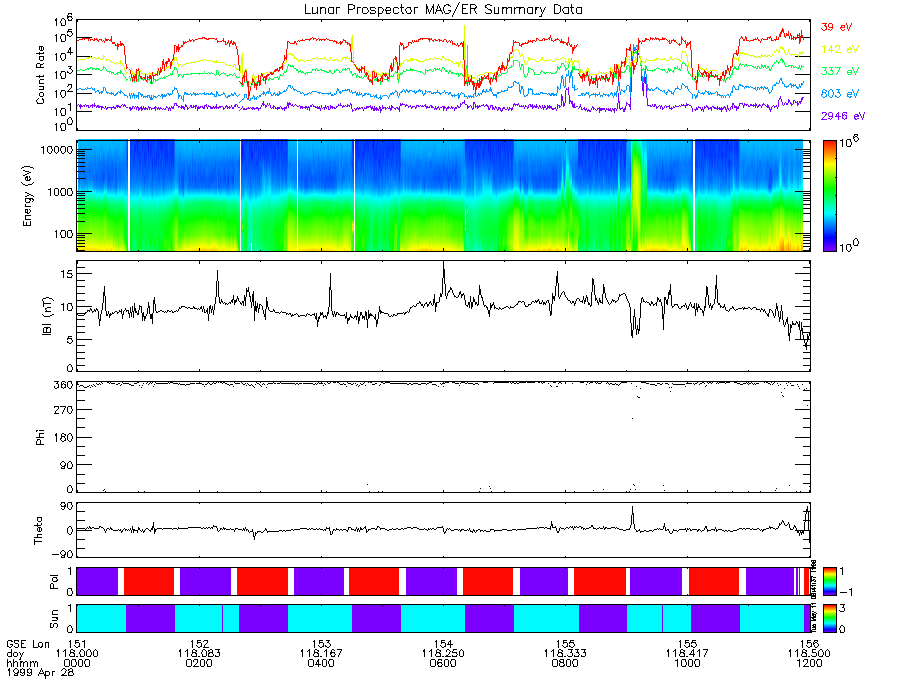Click the GSE longitude value '156'

(x=809, y=644)
